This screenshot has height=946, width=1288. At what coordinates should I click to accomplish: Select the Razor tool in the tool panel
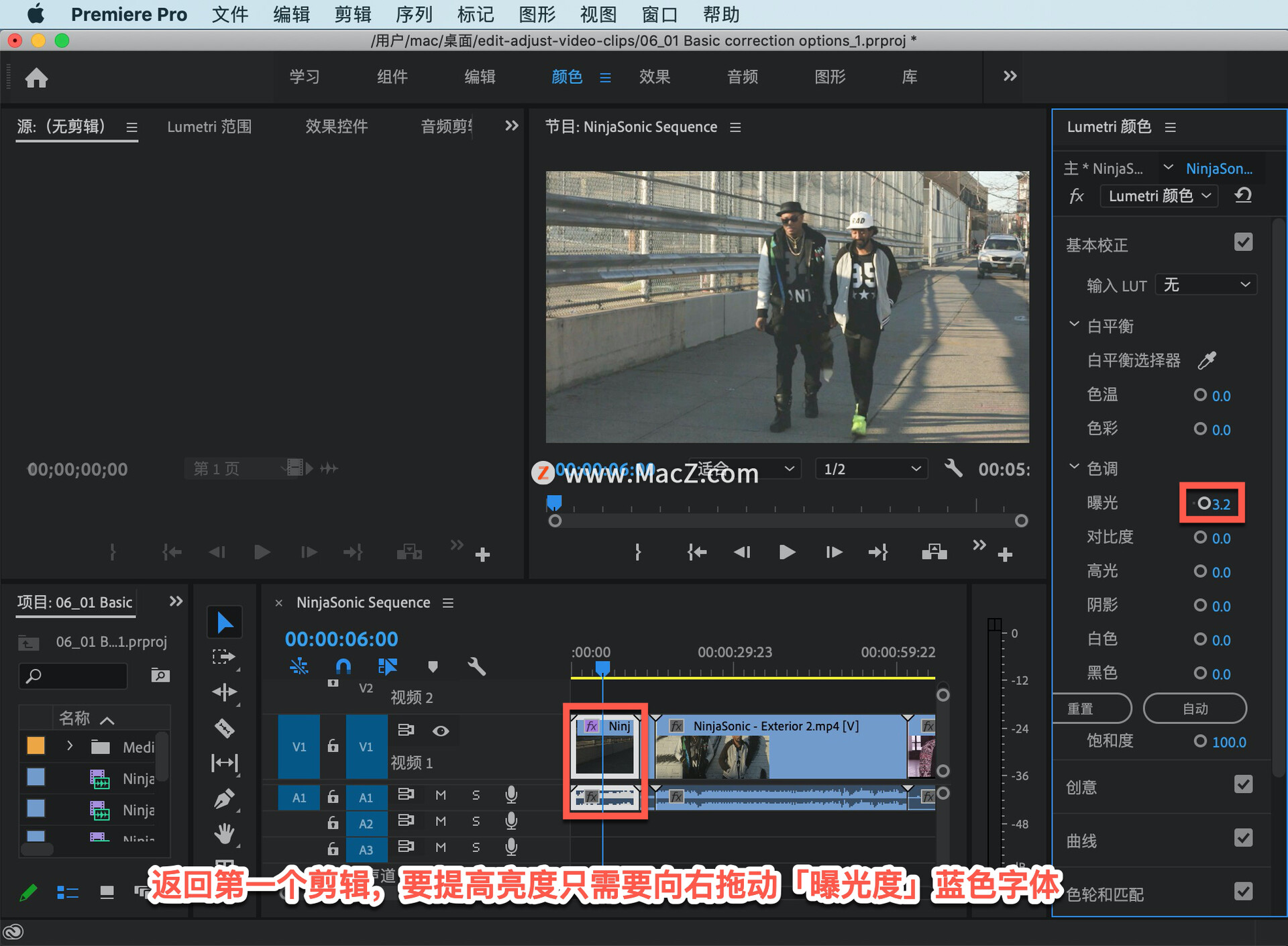tap(224, 727)
